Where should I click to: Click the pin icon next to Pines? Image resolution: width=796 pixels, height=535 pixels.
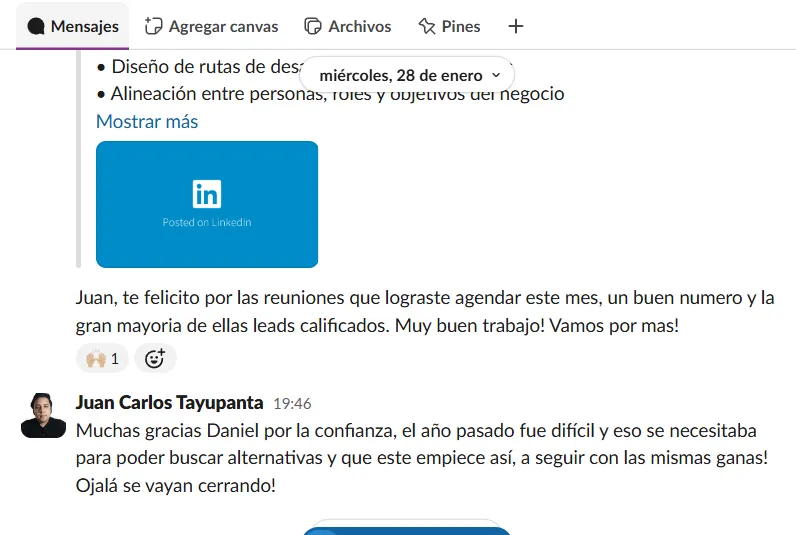pos(427,26)
